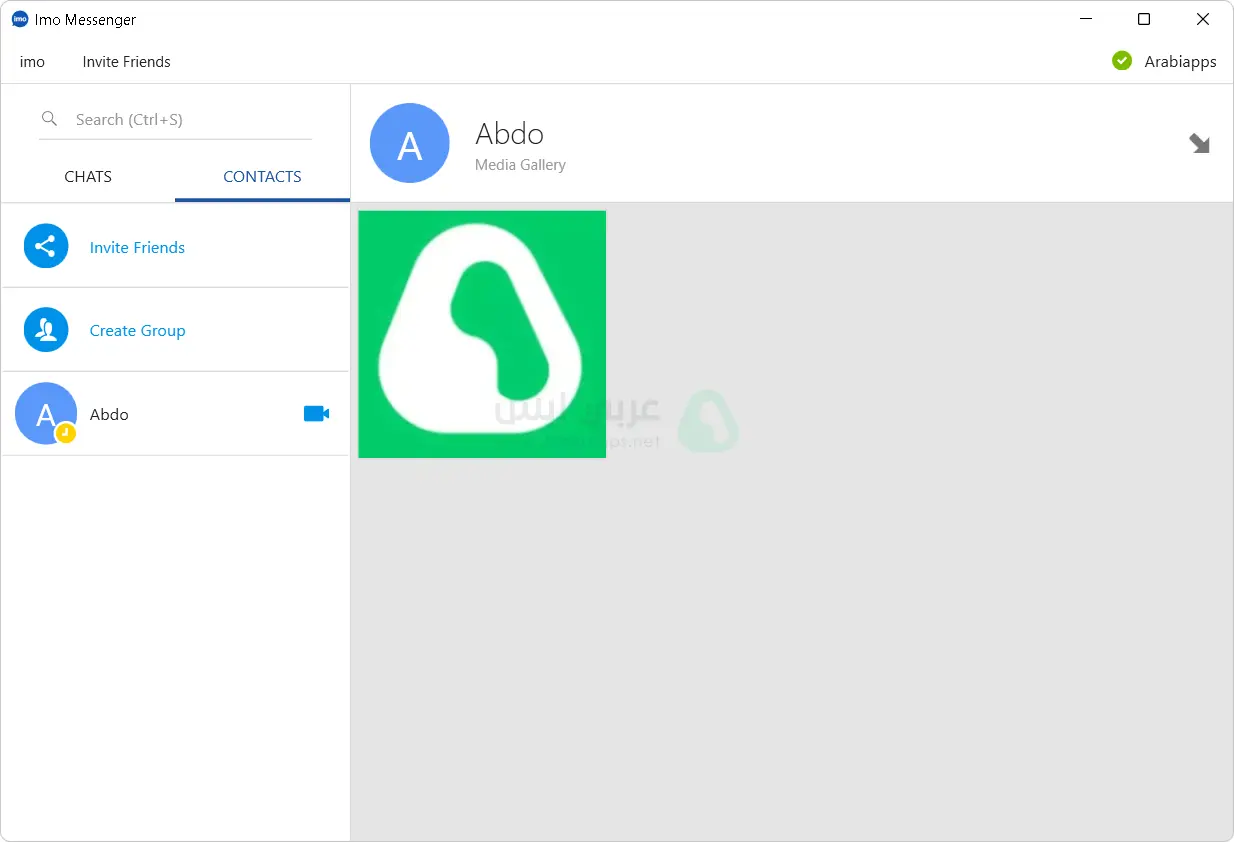The image size is (1234, 842).
Task: Open the imo menu
Action: click(x=32, y=62)
